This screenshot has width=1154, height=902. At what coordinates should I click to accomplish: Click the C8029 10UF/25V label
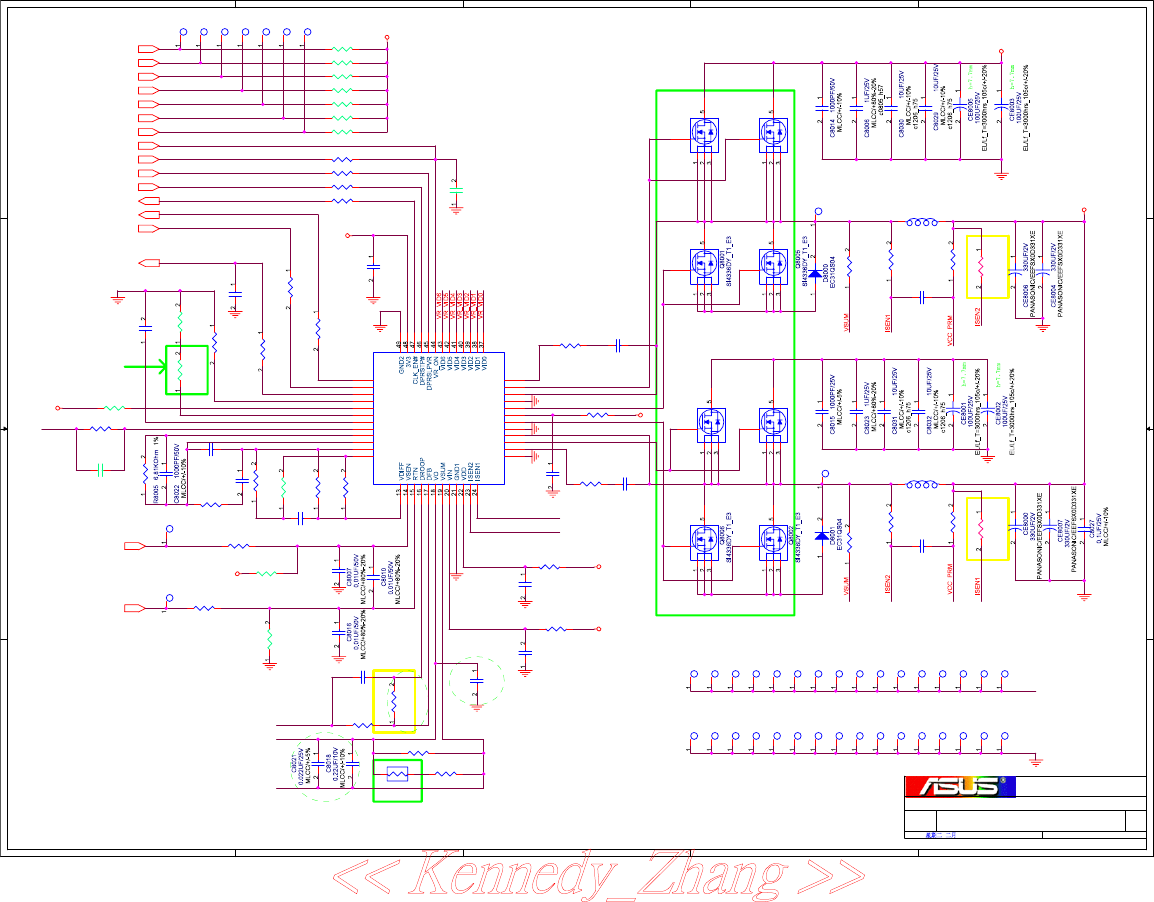point(935,97)
